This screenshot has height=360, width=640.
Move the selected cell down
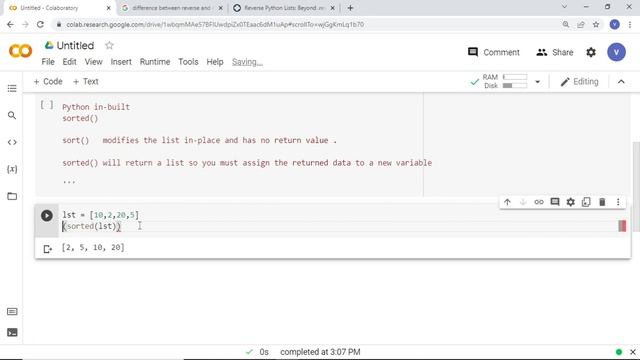[x=523, y=202]
